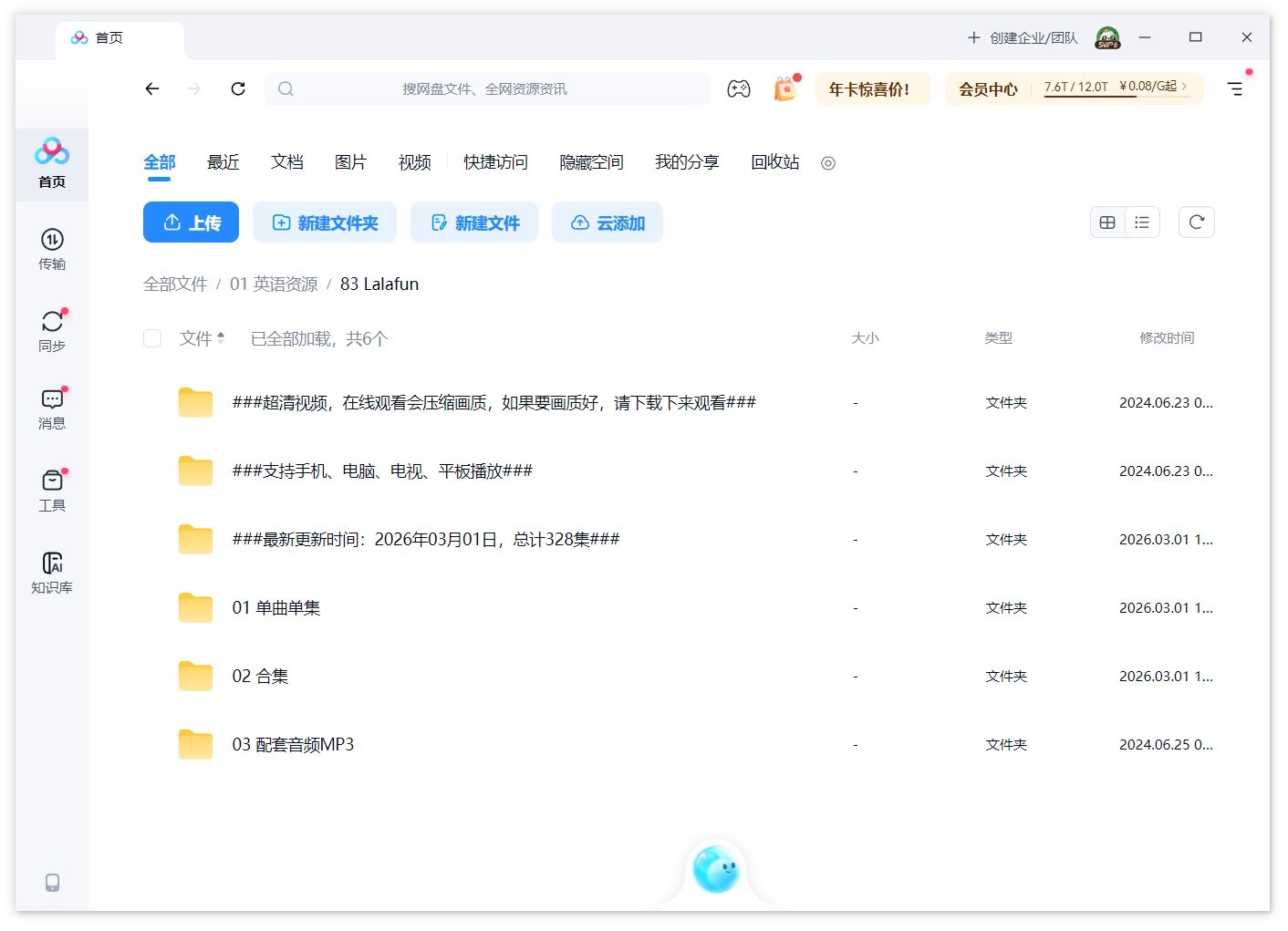This screenshot has height=931, width=1288.
Task: Click the game controller icon beside search bar
Action: [739, 88]
